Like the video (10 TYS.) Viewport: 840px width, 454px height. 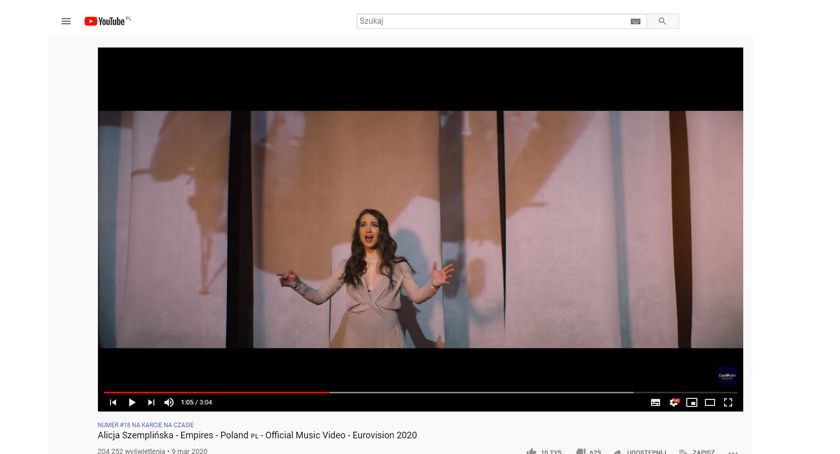[x=544, y=452]
